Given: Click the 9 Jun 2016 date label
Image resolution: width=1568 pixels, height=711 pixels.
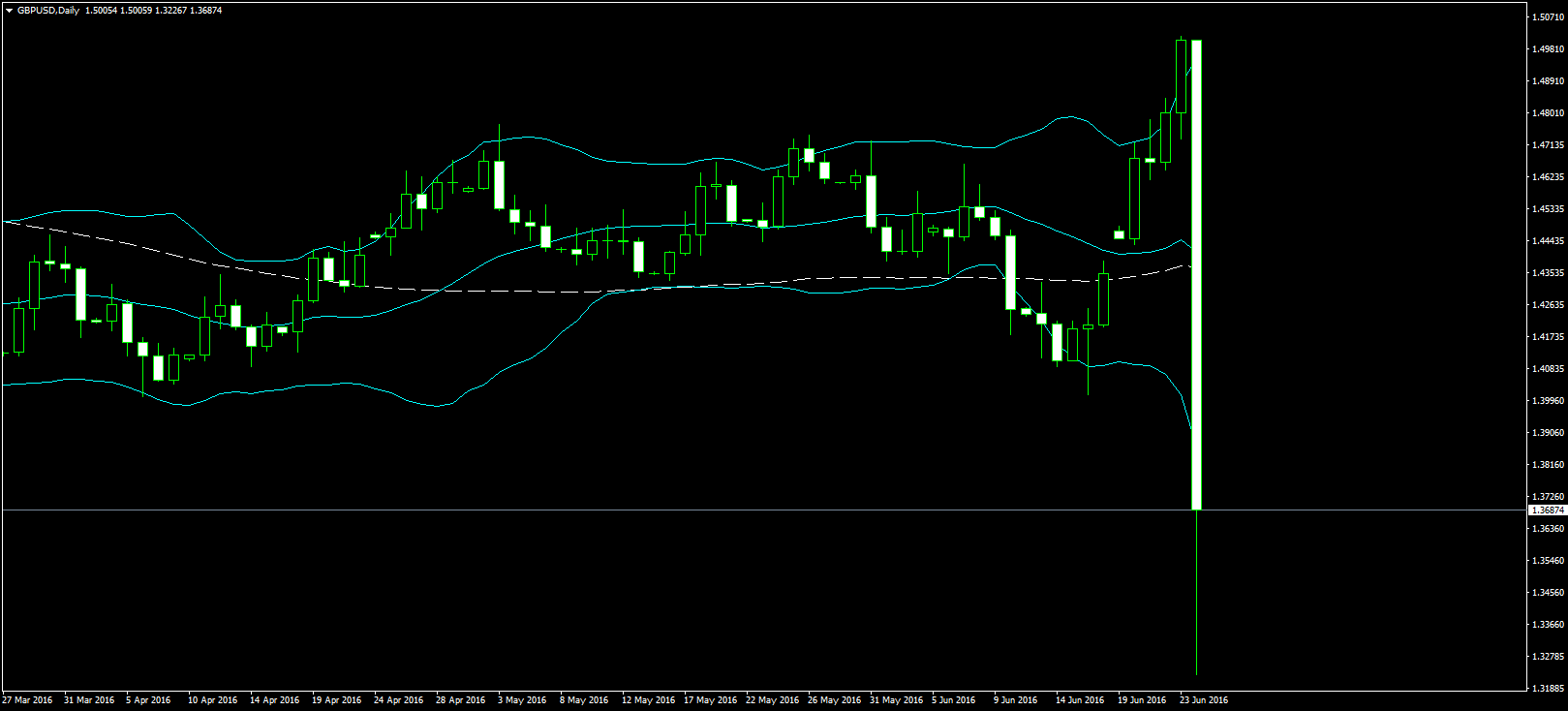Looking at the screenshot, I should 1015,700.
